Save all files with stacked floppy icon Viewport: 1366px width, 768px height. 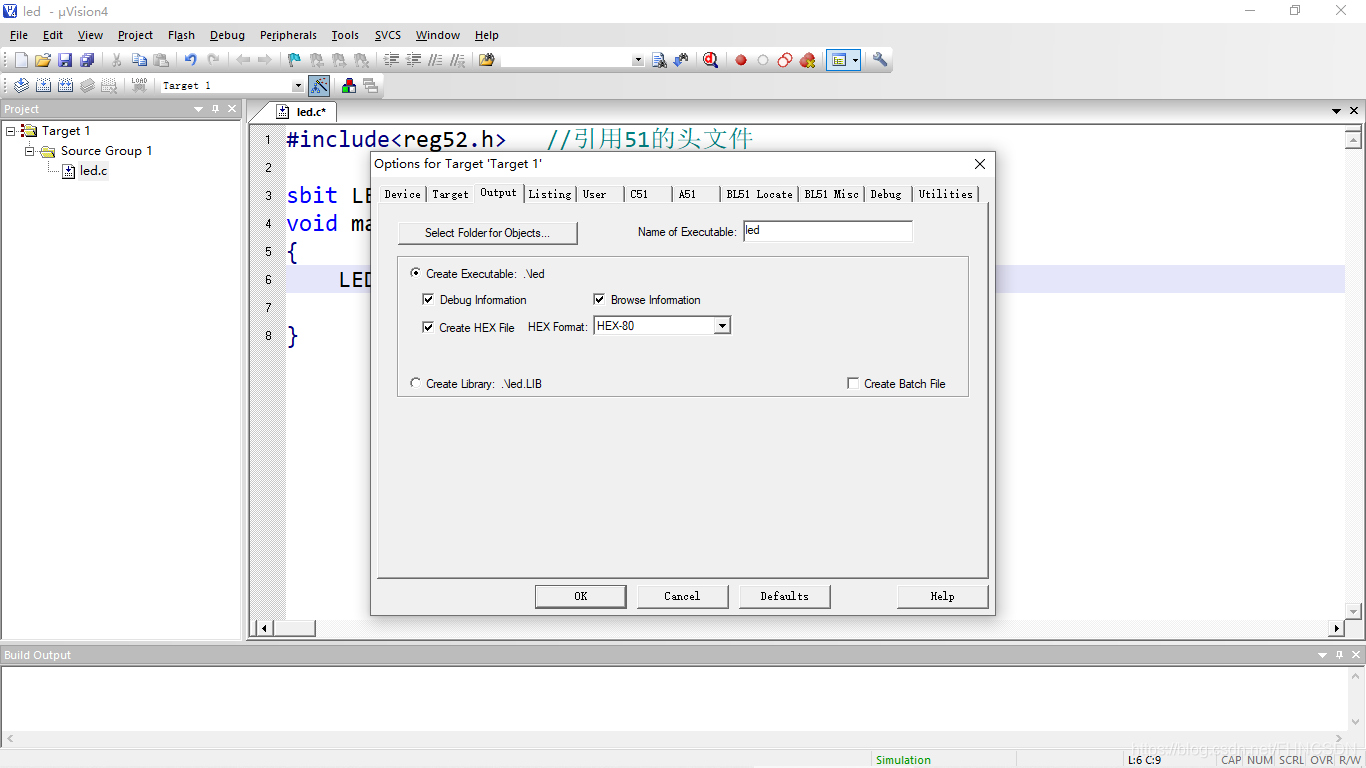click(87, 60)
